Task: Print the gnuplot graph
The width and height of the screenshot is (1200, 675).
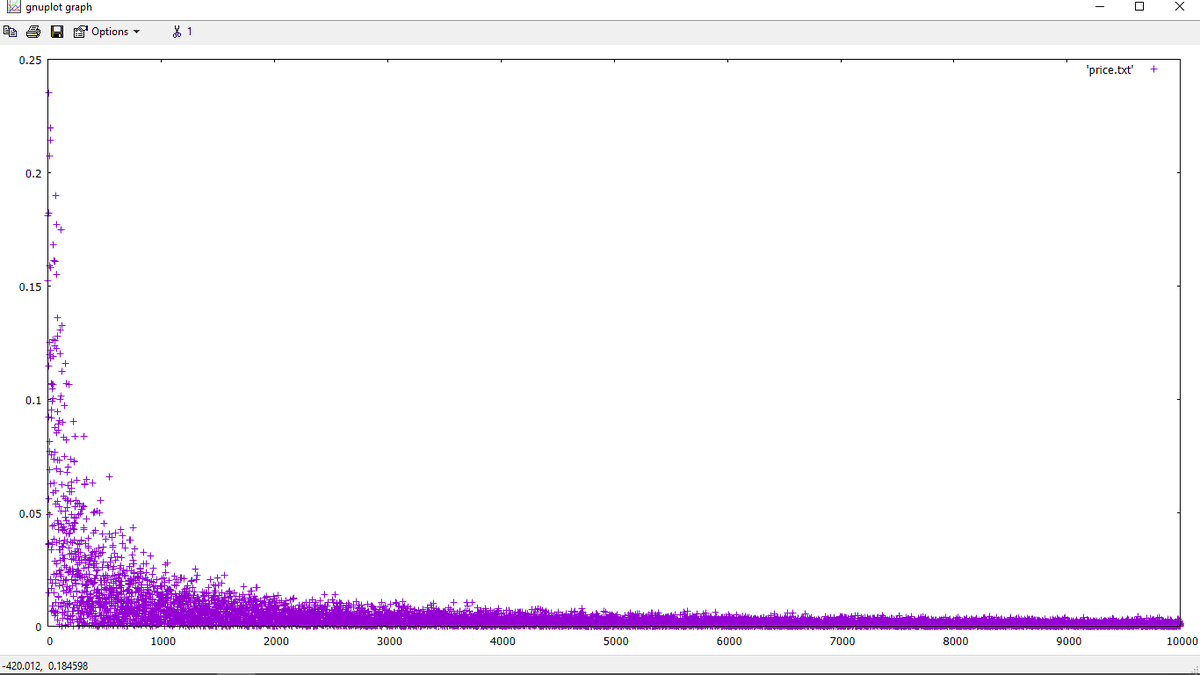Action: pyautogui.click(x=34, y=32)
